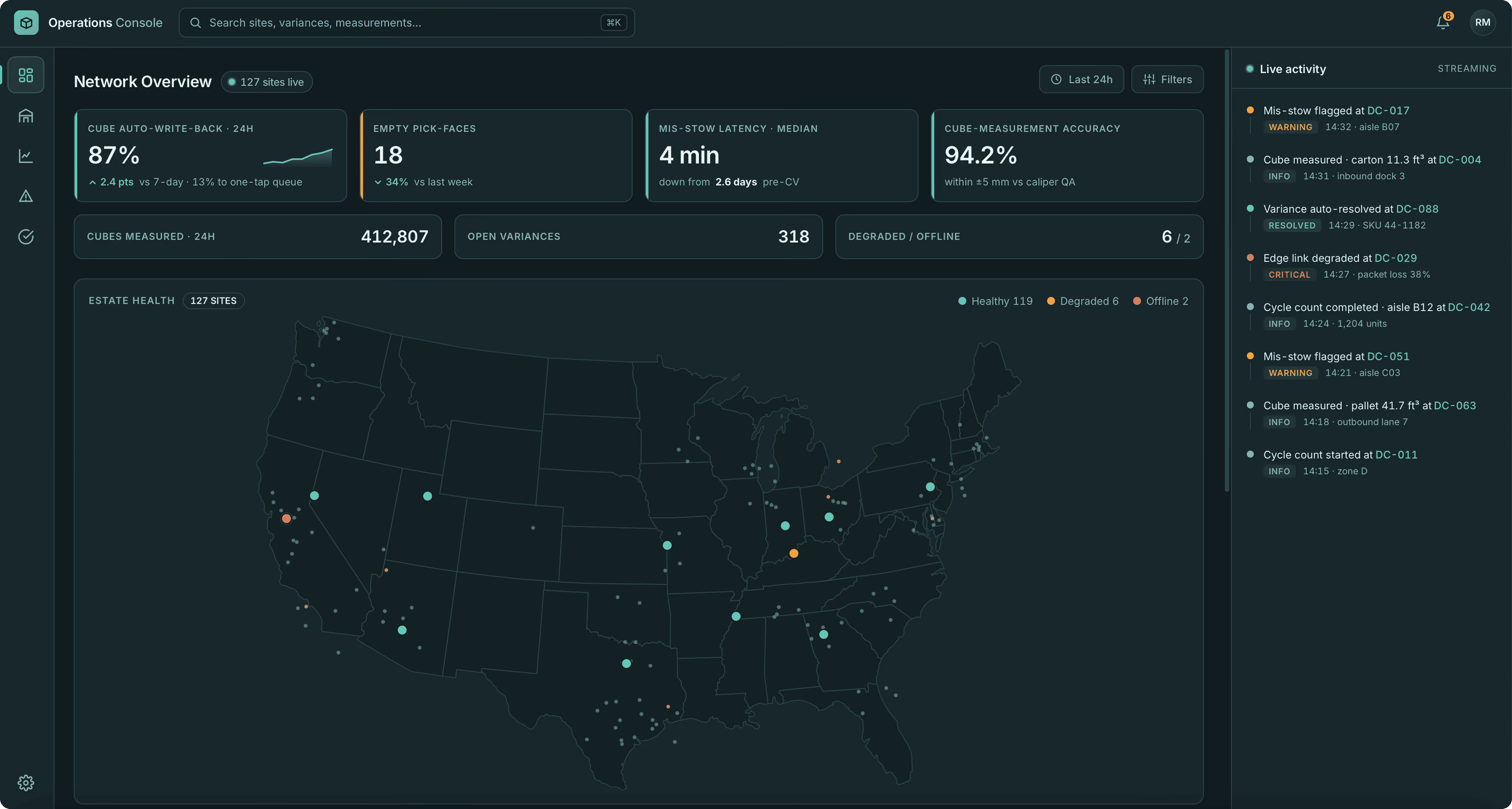Open the Cube Auto-Write-Back 24H card

[x=211, y=156]
